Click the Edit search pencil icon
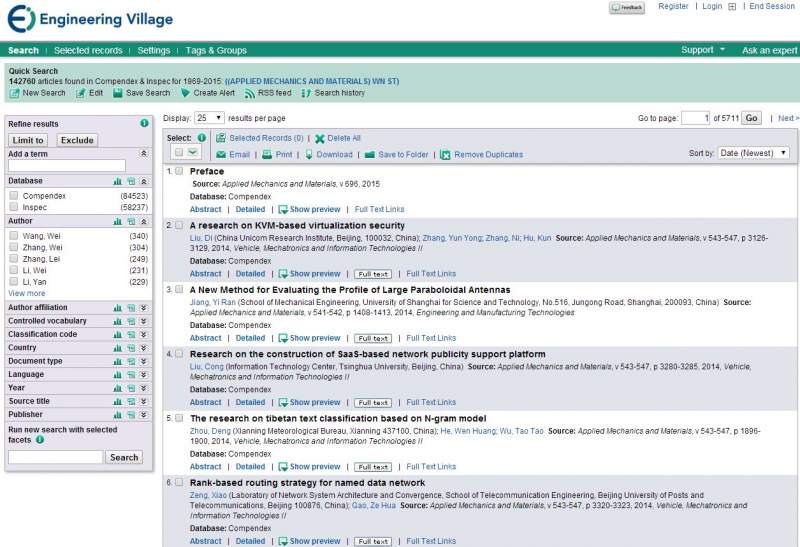This screenshot has height=547, width=800. 80,93
